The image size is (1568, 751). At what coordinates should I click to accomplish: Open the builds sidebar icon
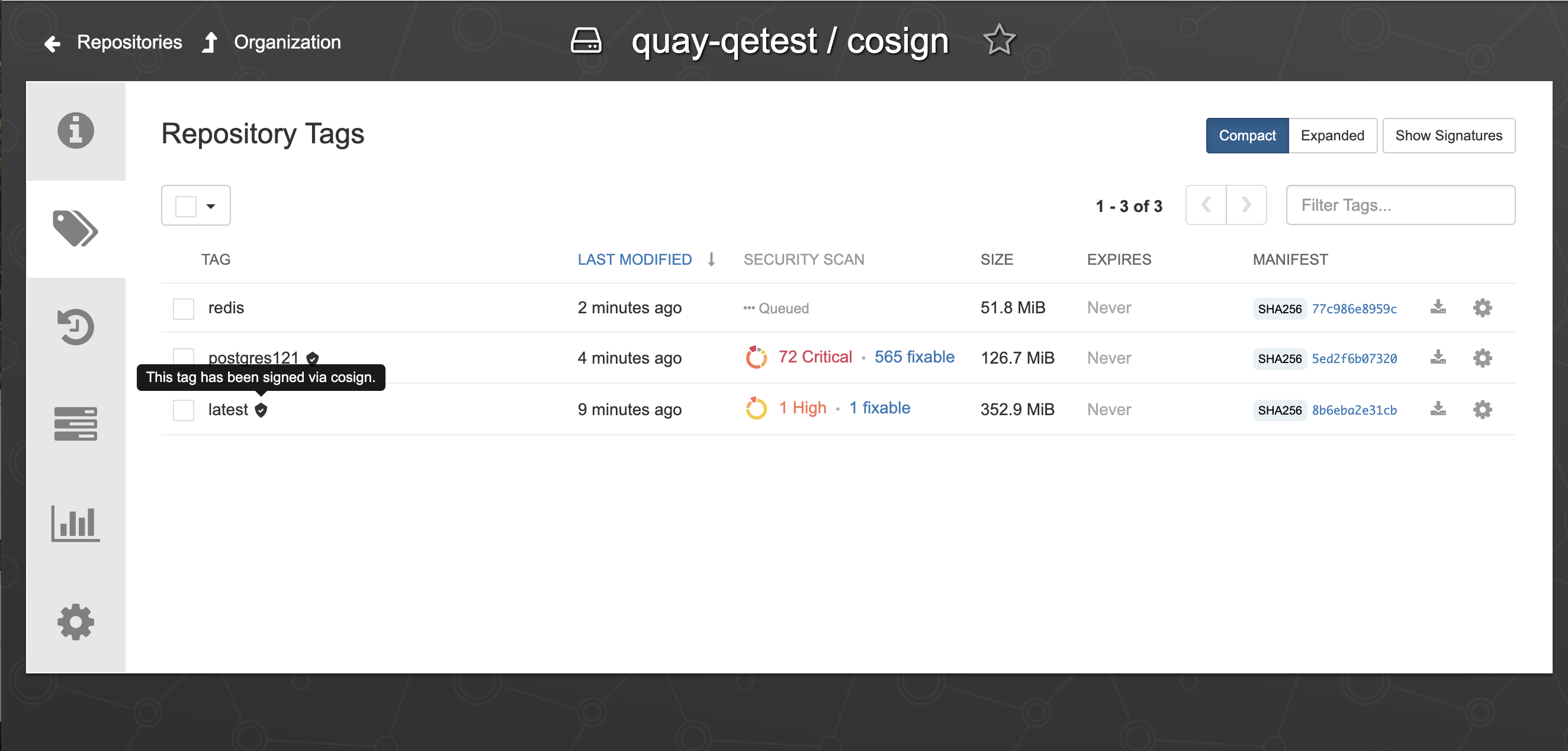(75, 424)
